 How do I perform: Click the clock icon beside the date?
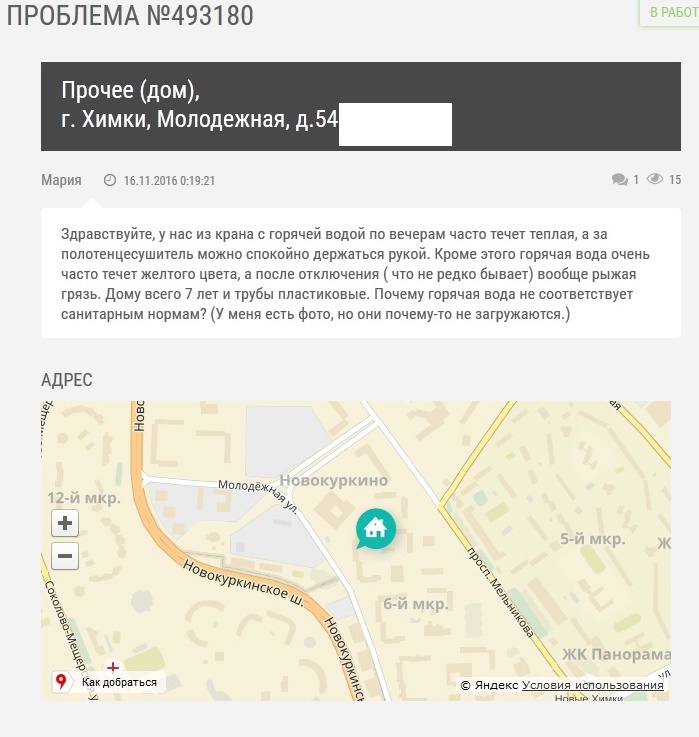click(x=110, y=180)
